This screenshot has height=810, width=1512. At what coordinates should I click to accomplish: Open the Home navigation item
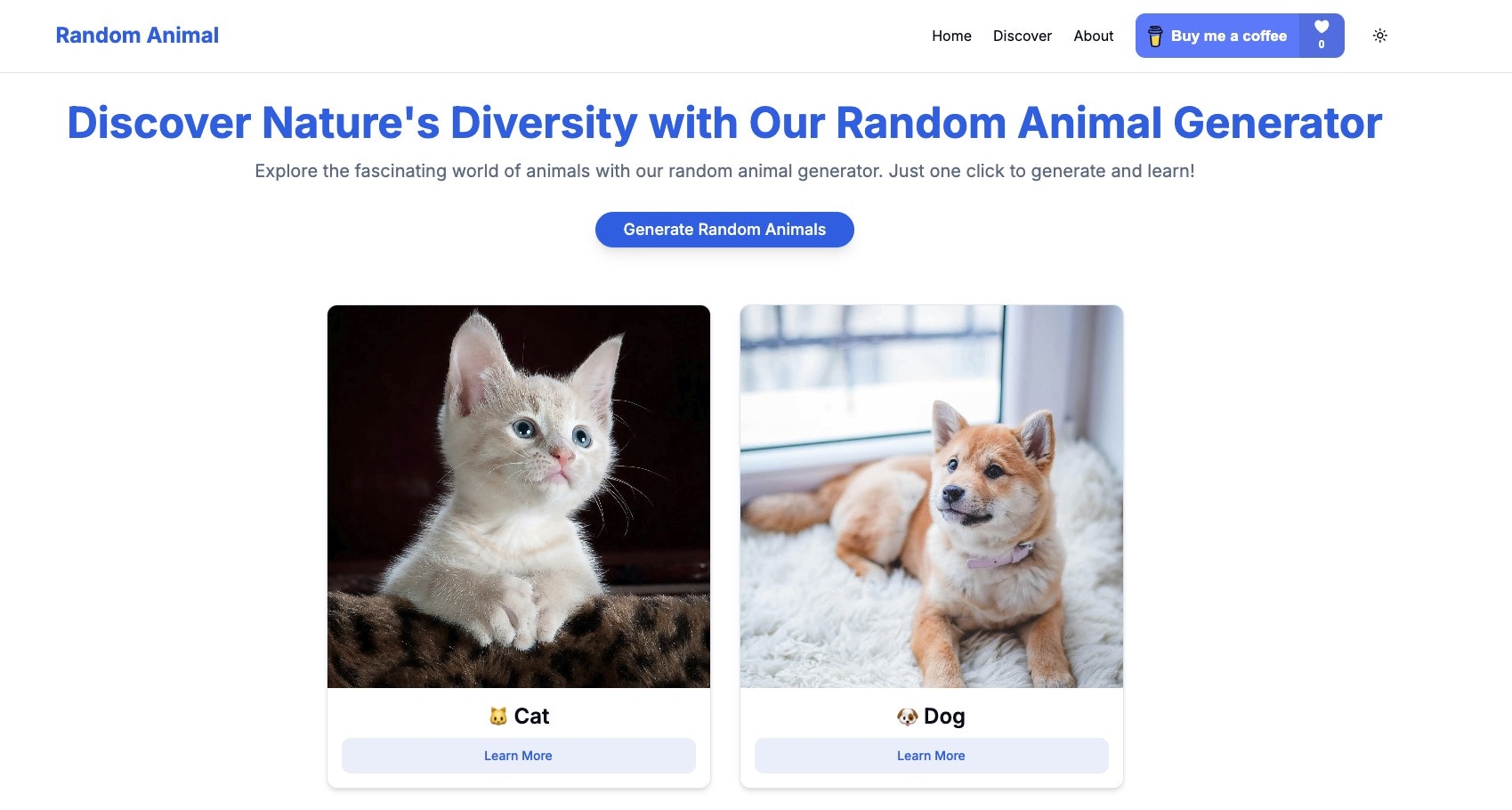click(951, 36)
